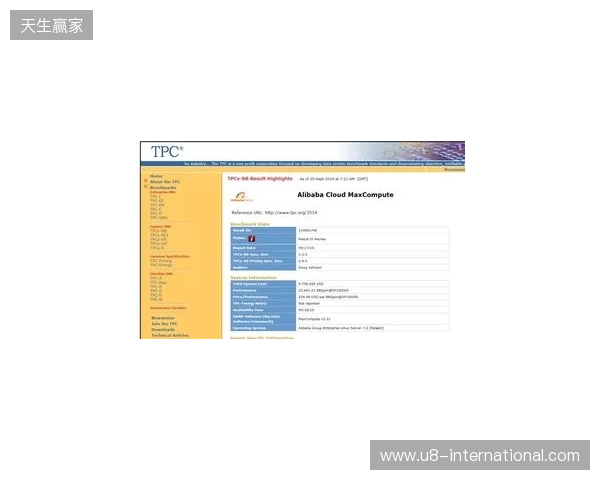This screenshot has height=480, width=600.
Task: Click the TPCx-BB Result Highlights heading
Action: (x=260, y=179)
